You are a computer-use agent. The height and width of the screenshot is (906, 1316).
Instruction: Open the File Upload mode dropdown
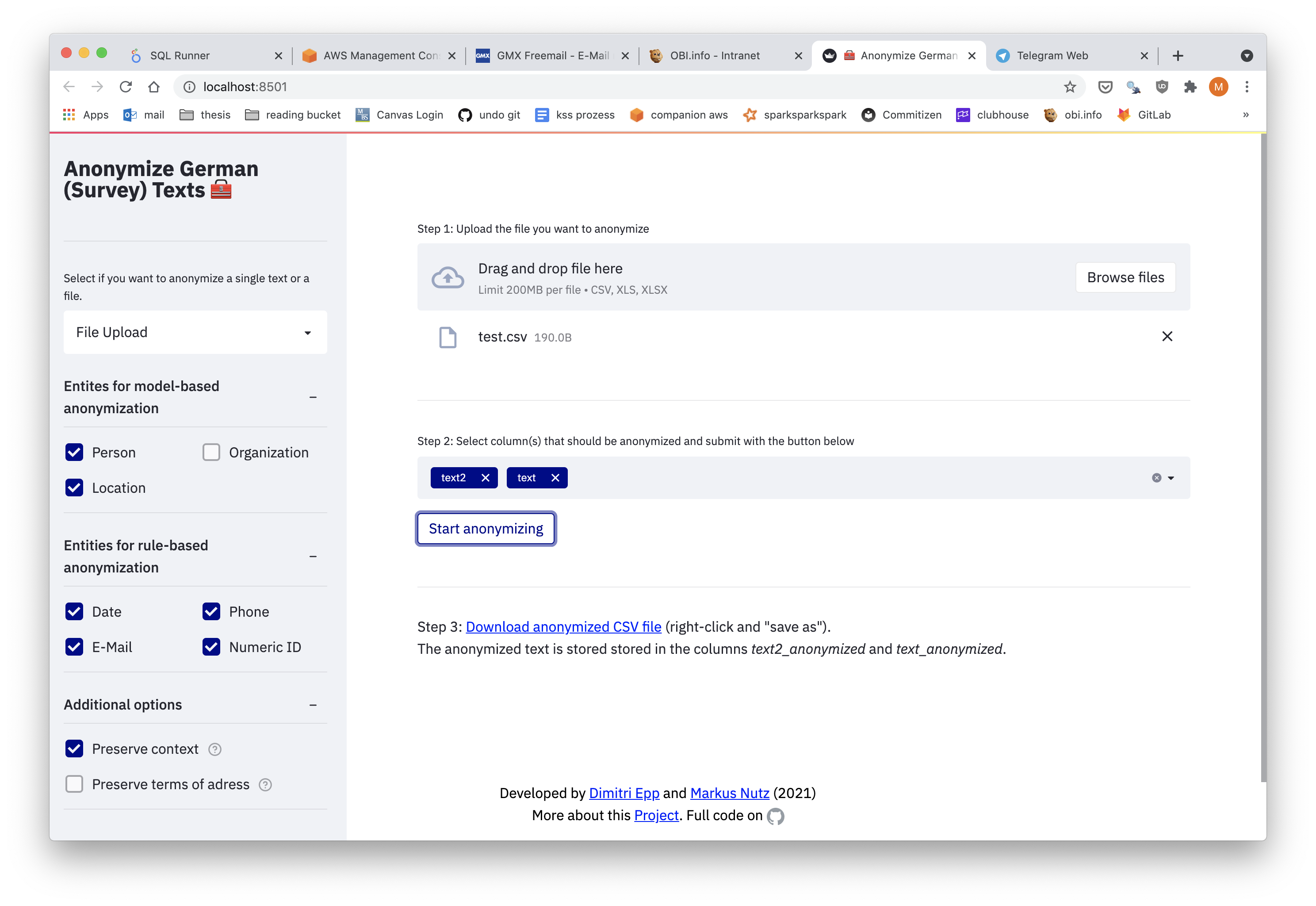(x=195, y=333)
